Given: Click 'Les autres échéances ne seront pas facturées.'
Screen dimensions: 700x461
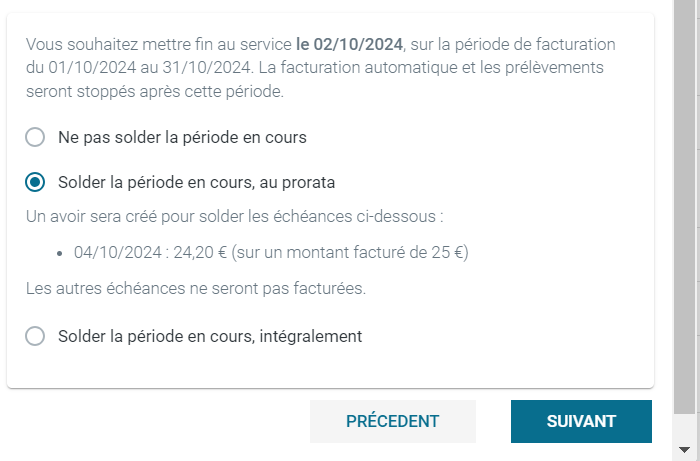Looking at the screenshot, I should click(x=196, y=288).
